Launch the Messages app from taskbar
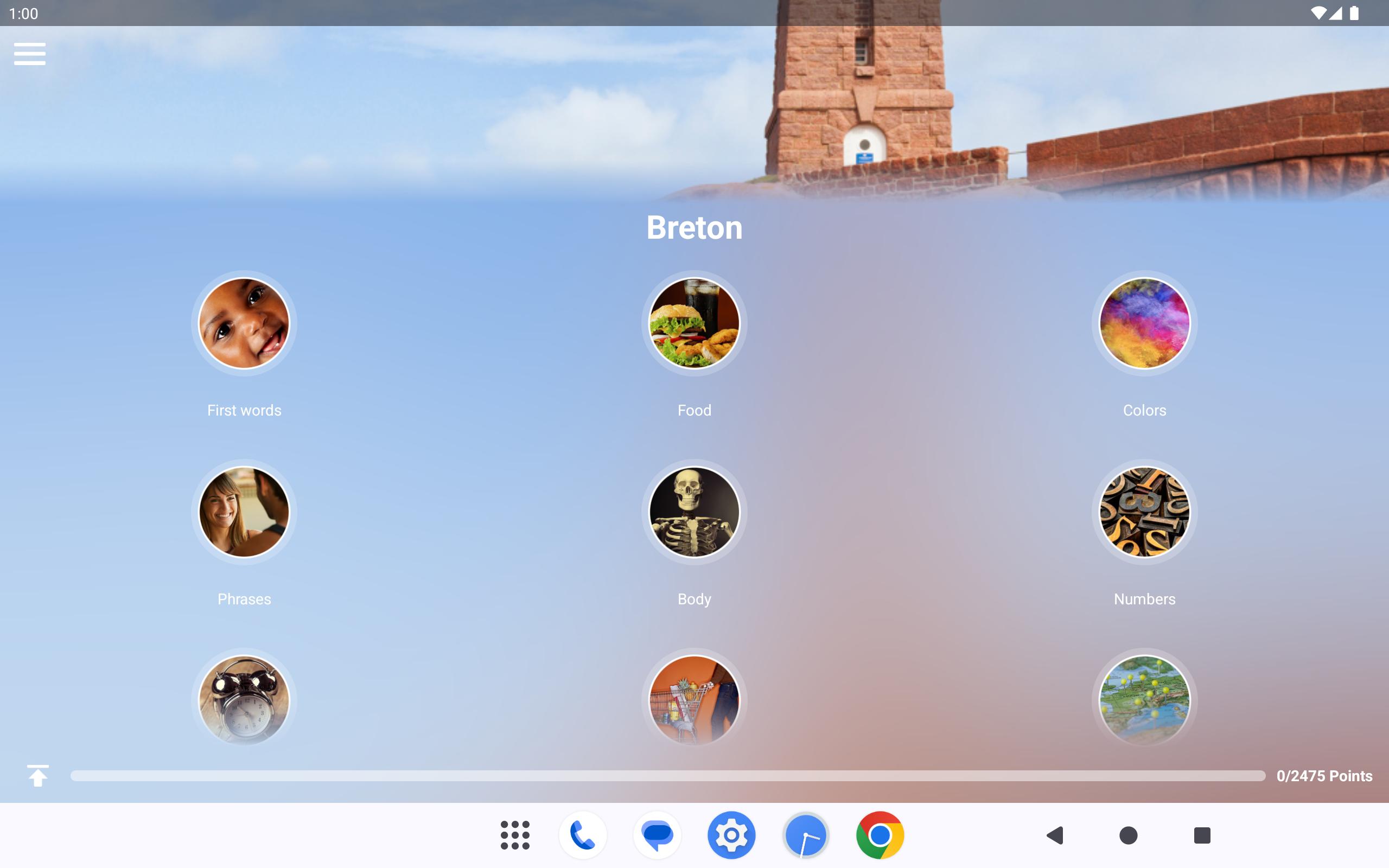1389x868 pixels. pyautogui.click(x=657, y=835)
